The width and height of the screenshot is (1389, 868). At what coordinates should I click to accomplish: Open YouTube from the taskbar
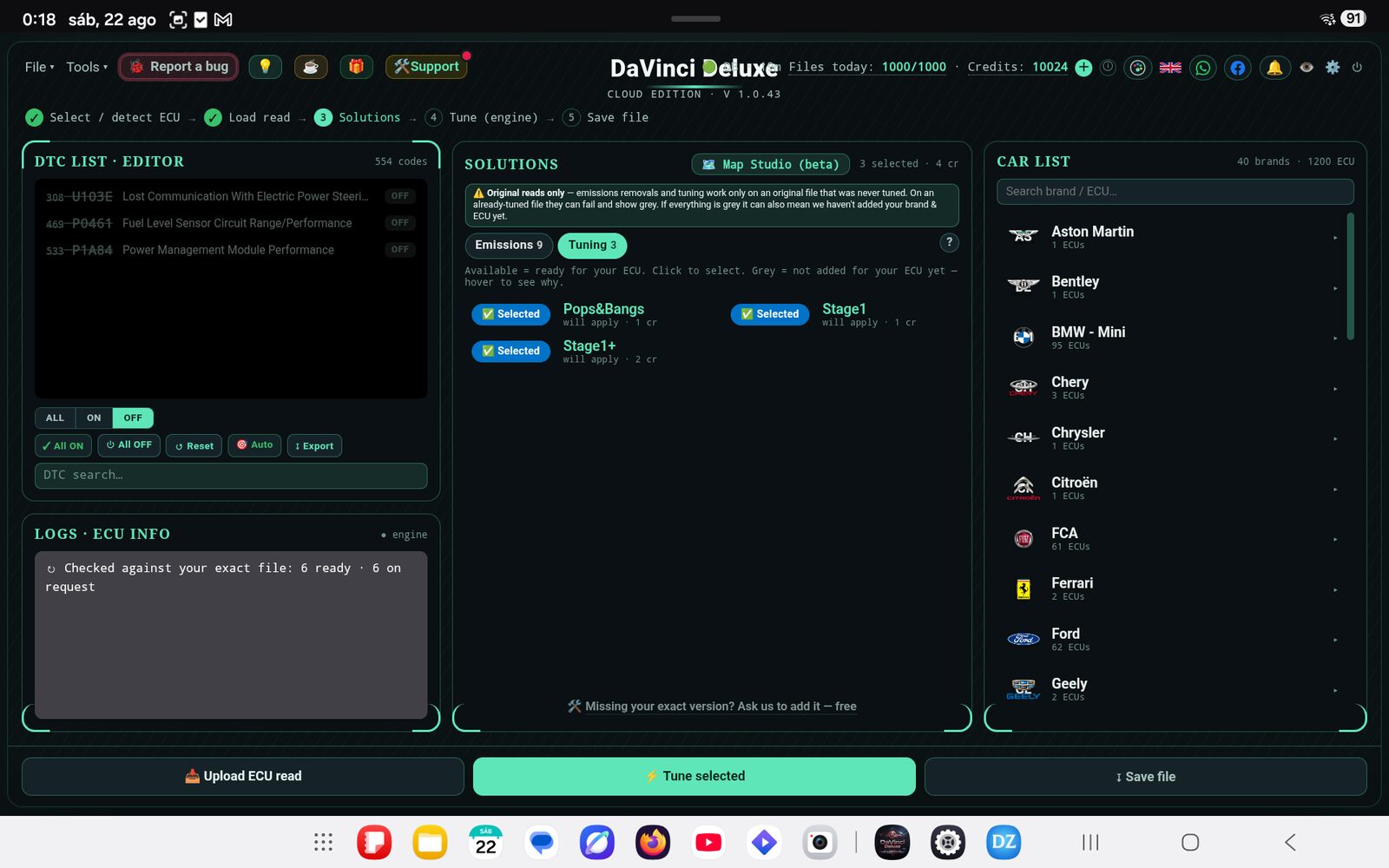point(708,842)
